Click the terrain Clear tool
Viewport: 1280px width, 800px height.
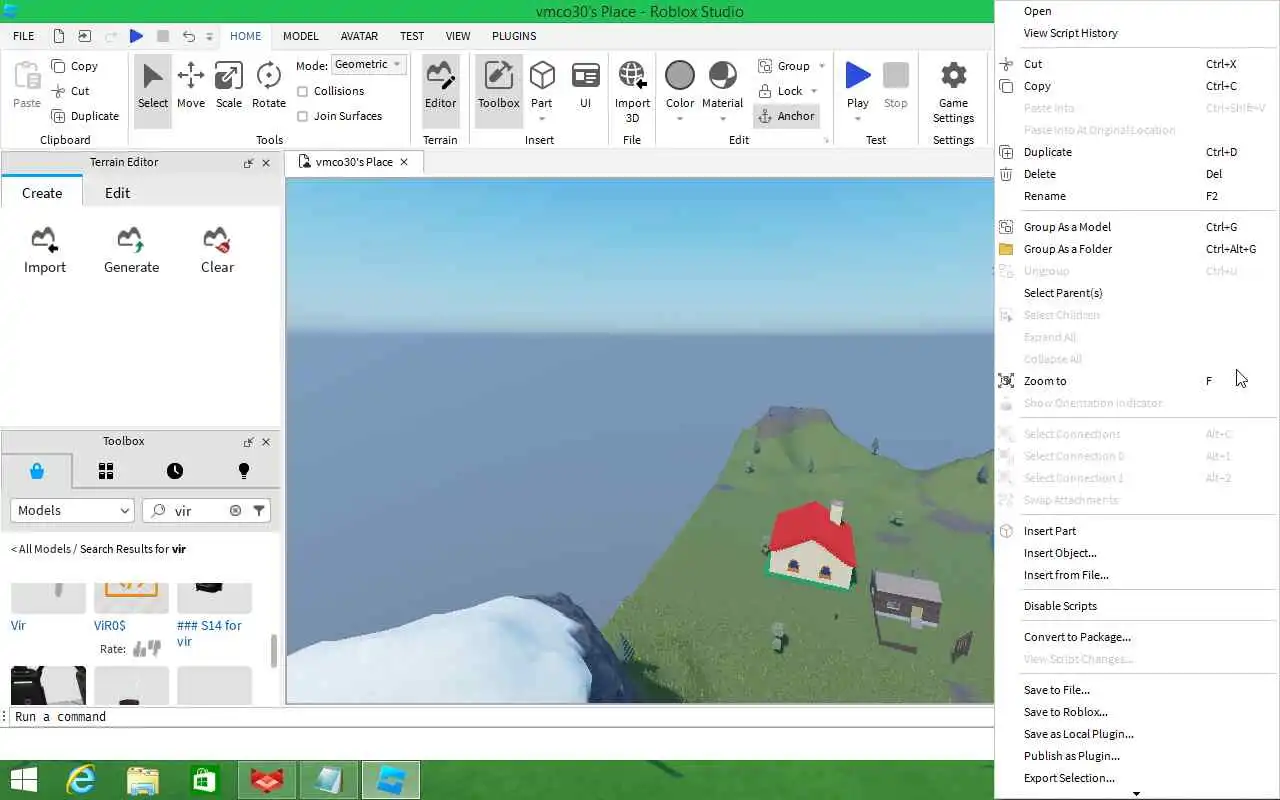(217, 250)
